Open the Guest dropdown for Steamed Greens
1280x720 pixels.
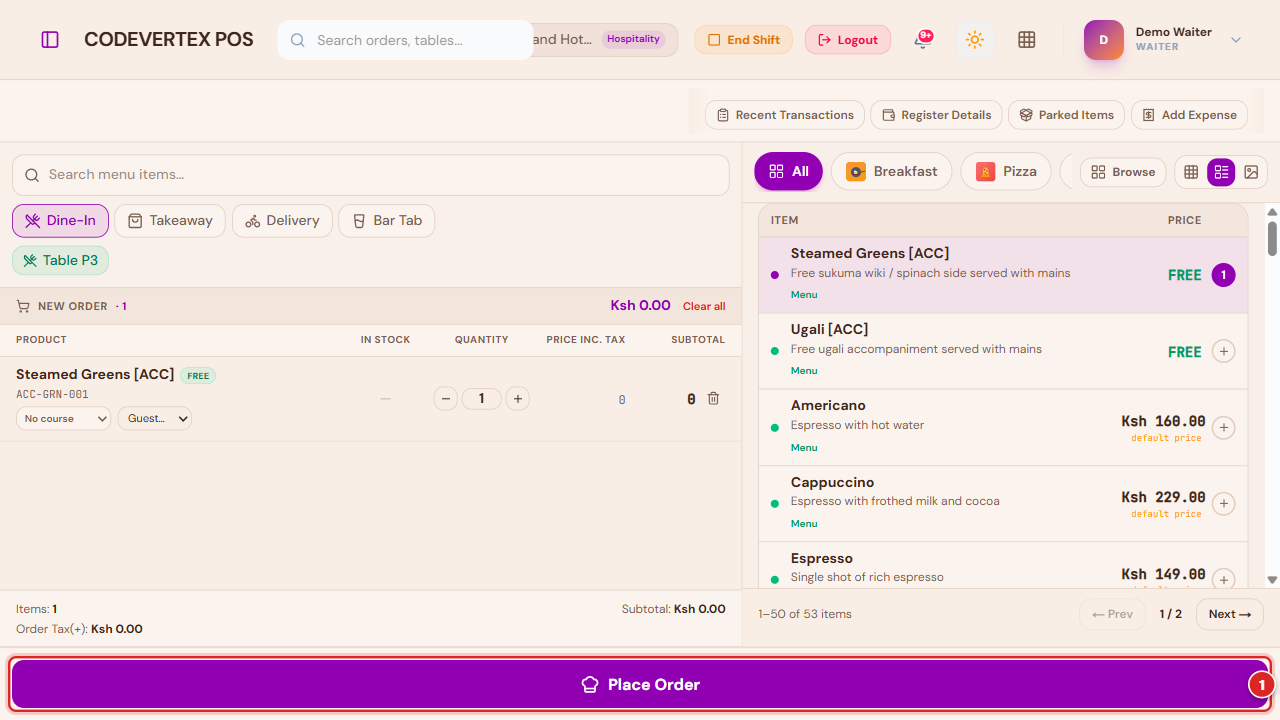[x=154, y=419]
